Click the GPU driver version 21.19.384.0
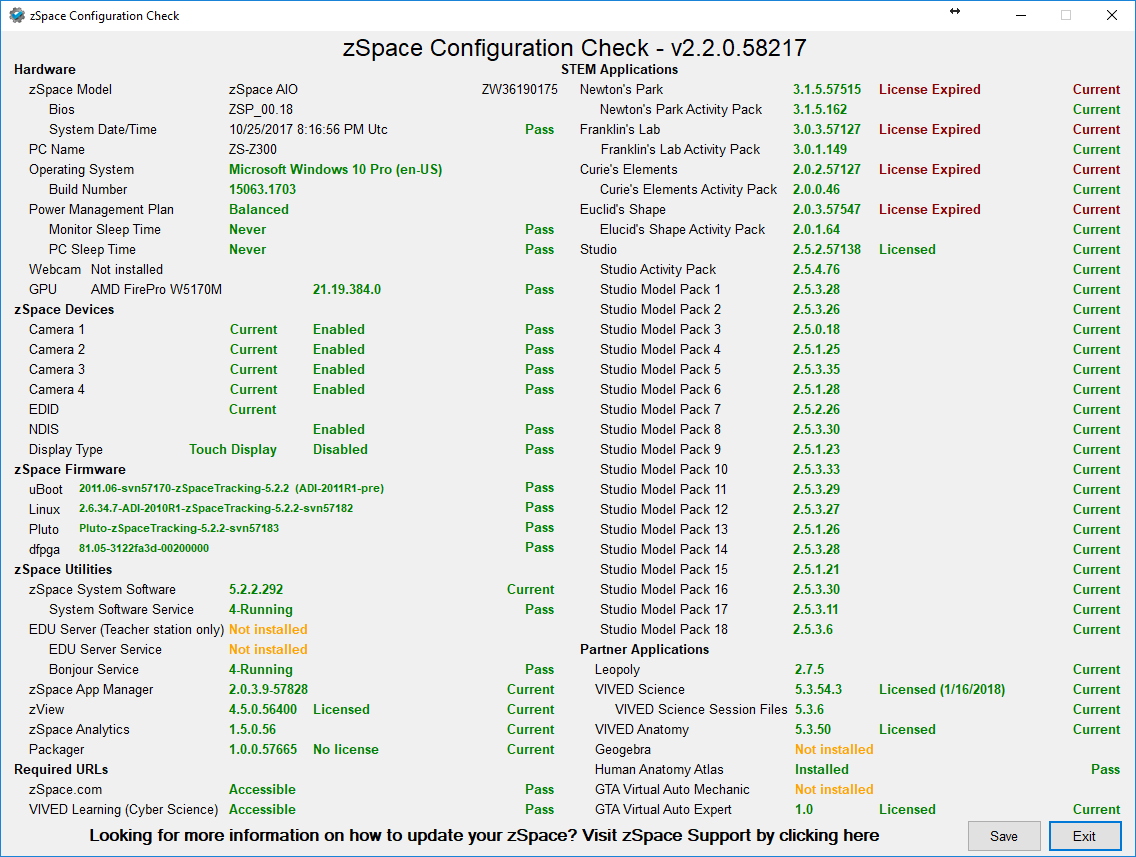 pos(346,289)
